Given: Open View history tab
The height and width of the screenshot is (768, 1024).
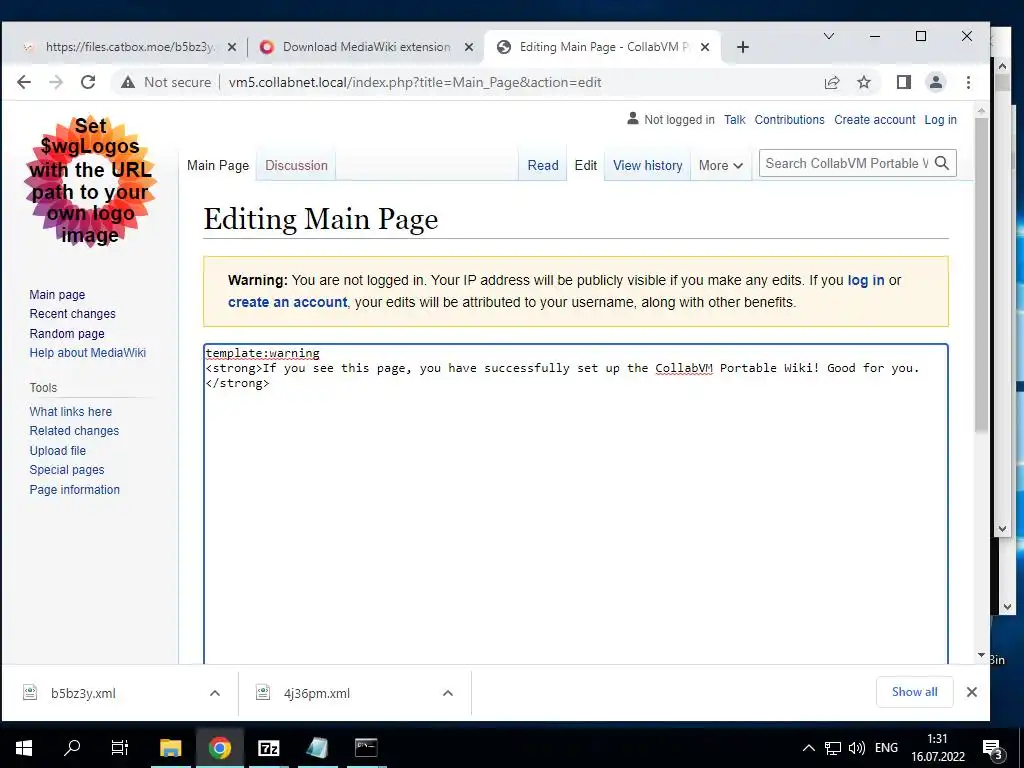Looking at the screenshot, I should point(647,166).
